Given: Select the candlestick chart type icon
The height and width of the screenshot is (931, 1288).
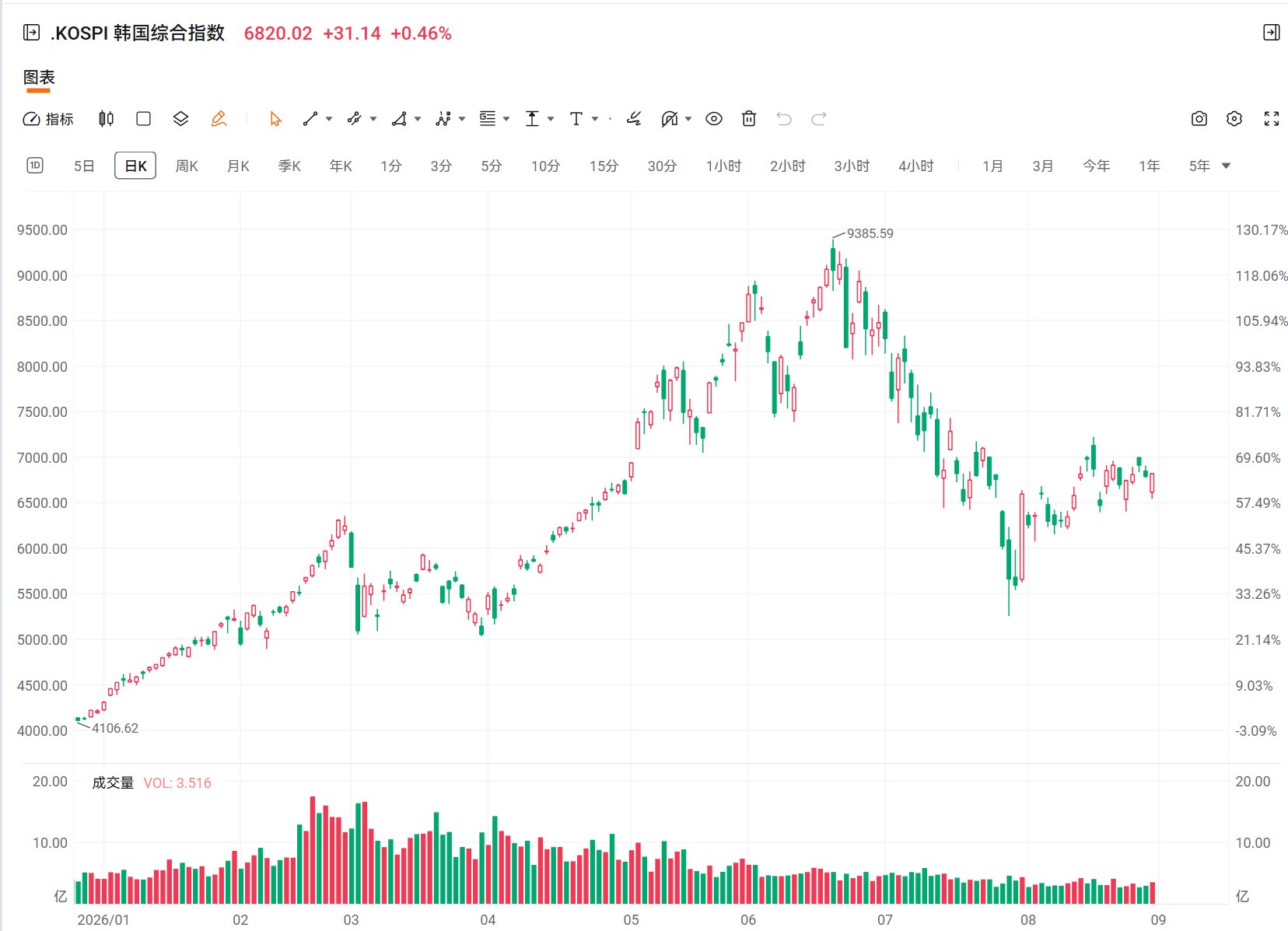Looking at the screenshot, I should pyautogui.click(x=107, y=119).
